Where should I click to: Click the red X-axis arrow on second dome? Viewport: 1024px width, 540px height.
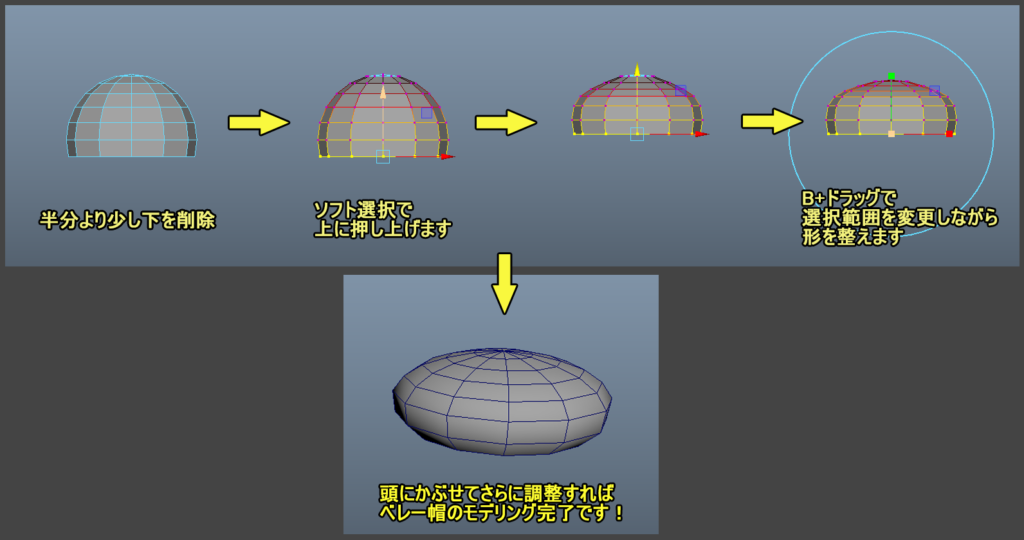coord(447,157)
